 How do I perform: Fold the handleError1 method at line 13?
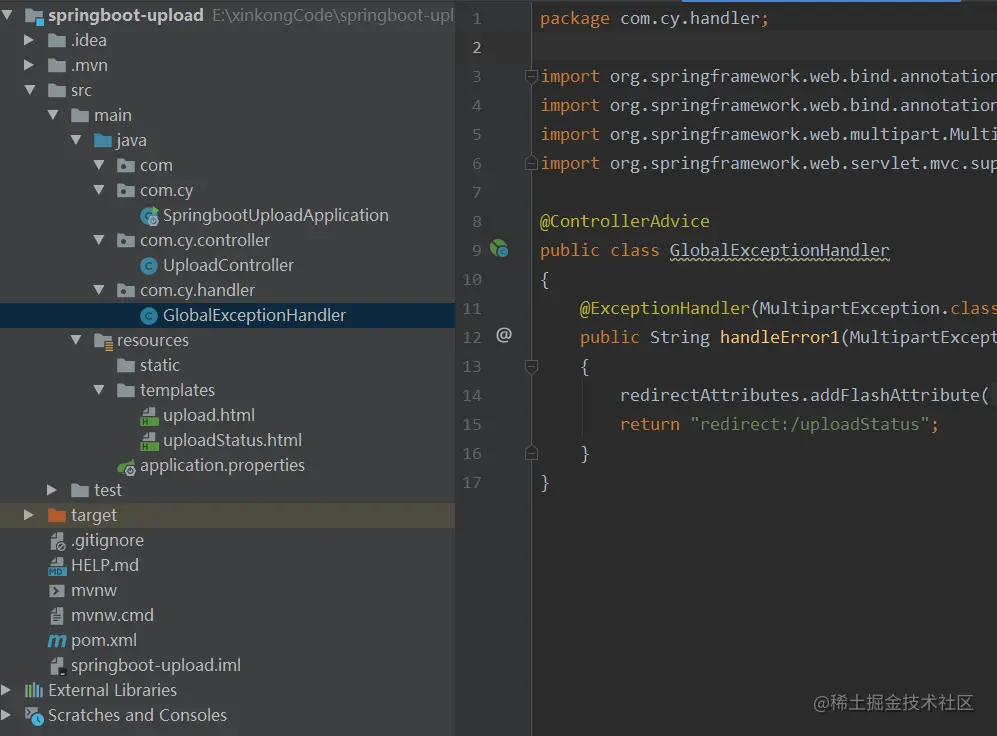point(532,366)
